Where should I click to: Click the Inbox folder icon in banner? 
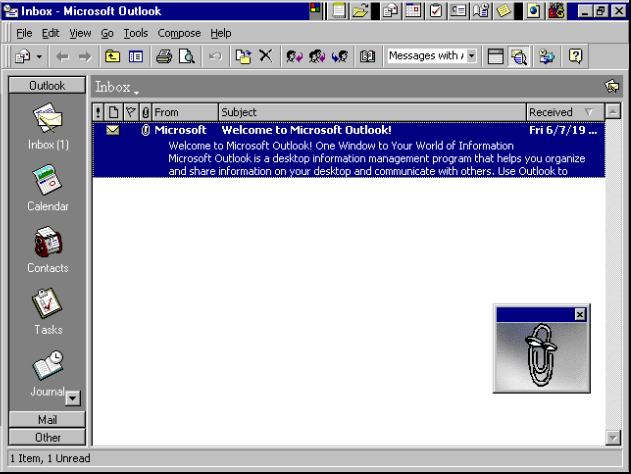coord(612,86)
